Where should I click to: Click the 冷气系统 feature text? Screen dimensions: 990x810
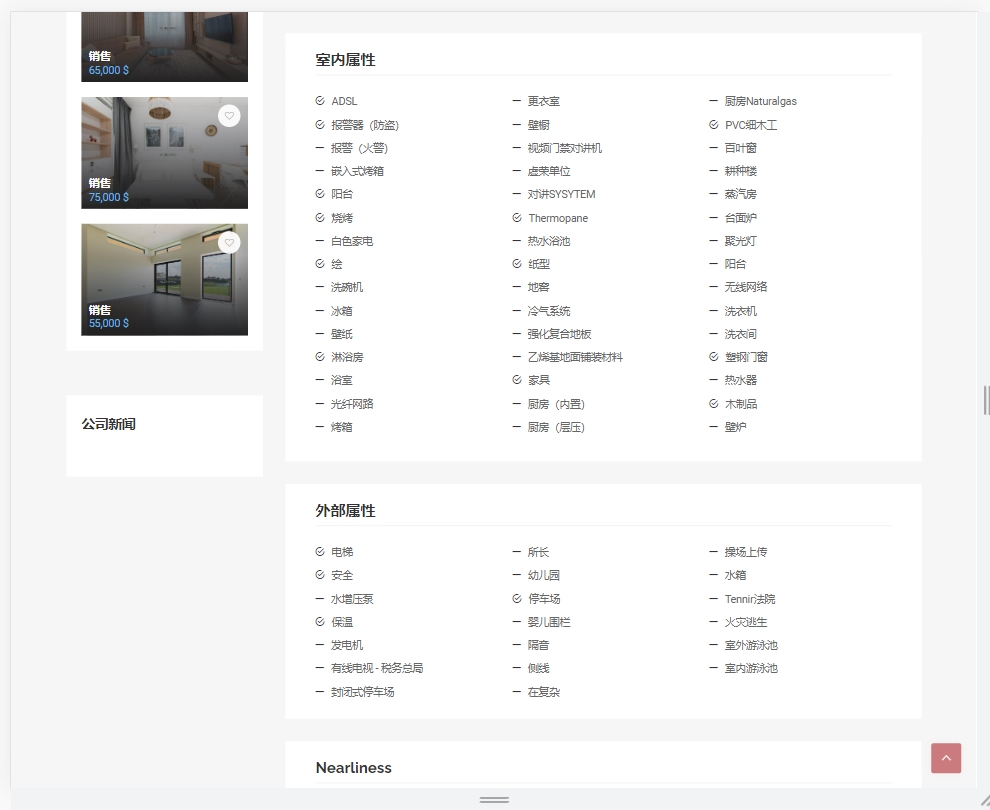(549, 311)
